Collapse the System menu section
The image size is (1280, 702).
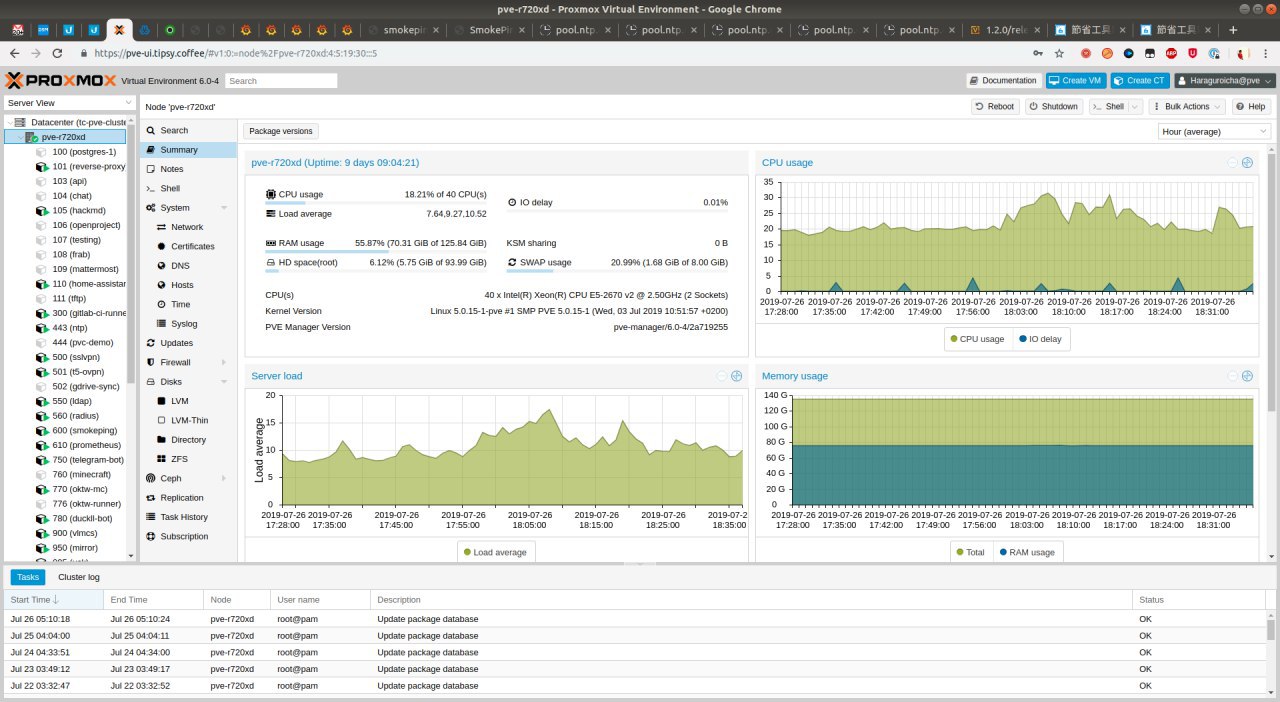(224, 208)
